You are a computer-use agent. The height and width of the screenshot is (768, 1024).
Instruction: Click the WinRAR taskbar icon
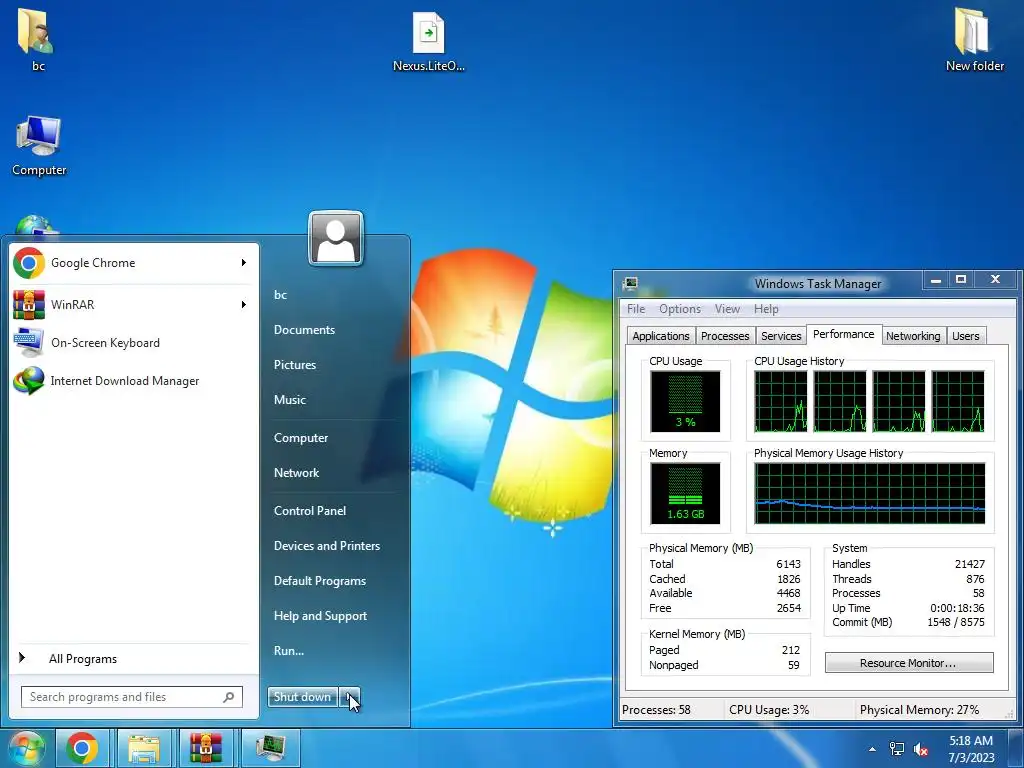tap(206, 748)
